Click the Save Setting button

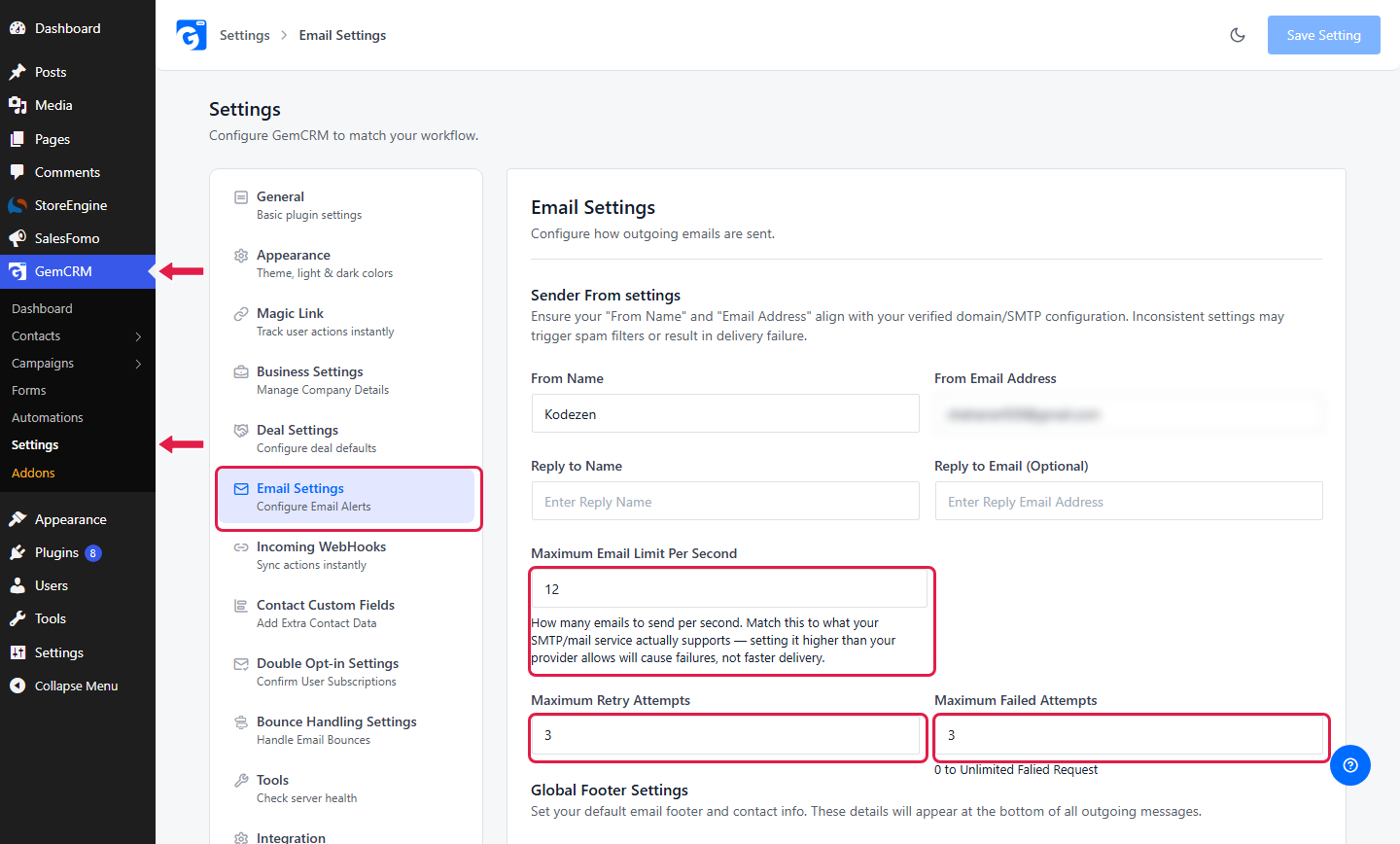click(1323, 35)
